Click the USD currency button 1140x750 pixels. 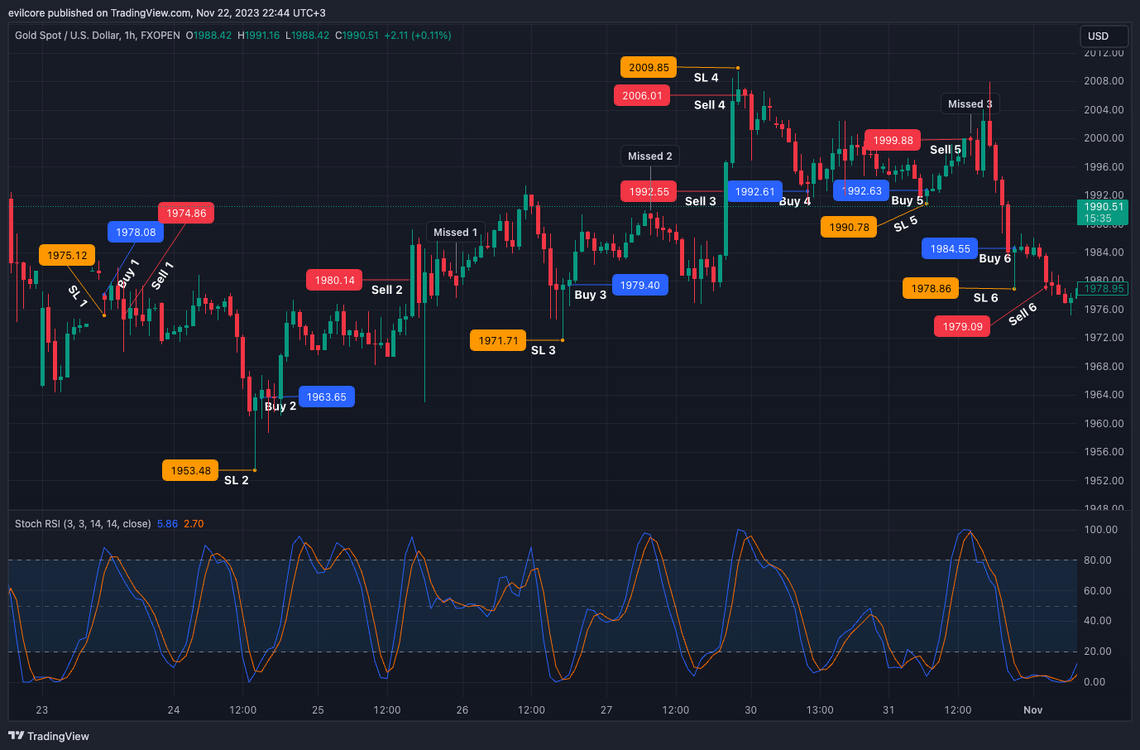click(1103, 36)
